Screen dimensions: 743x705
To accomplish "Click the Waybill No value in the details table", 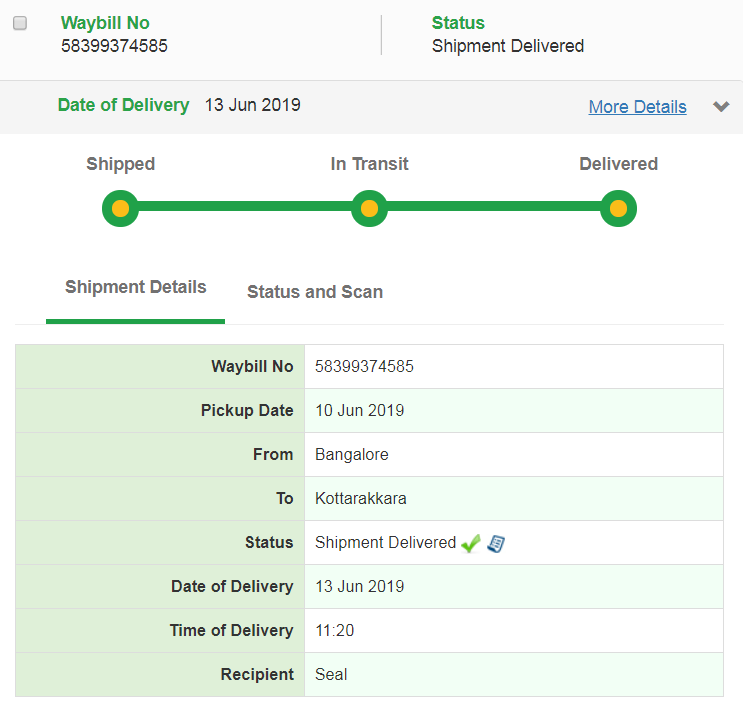I will click(x=364, y=367).
